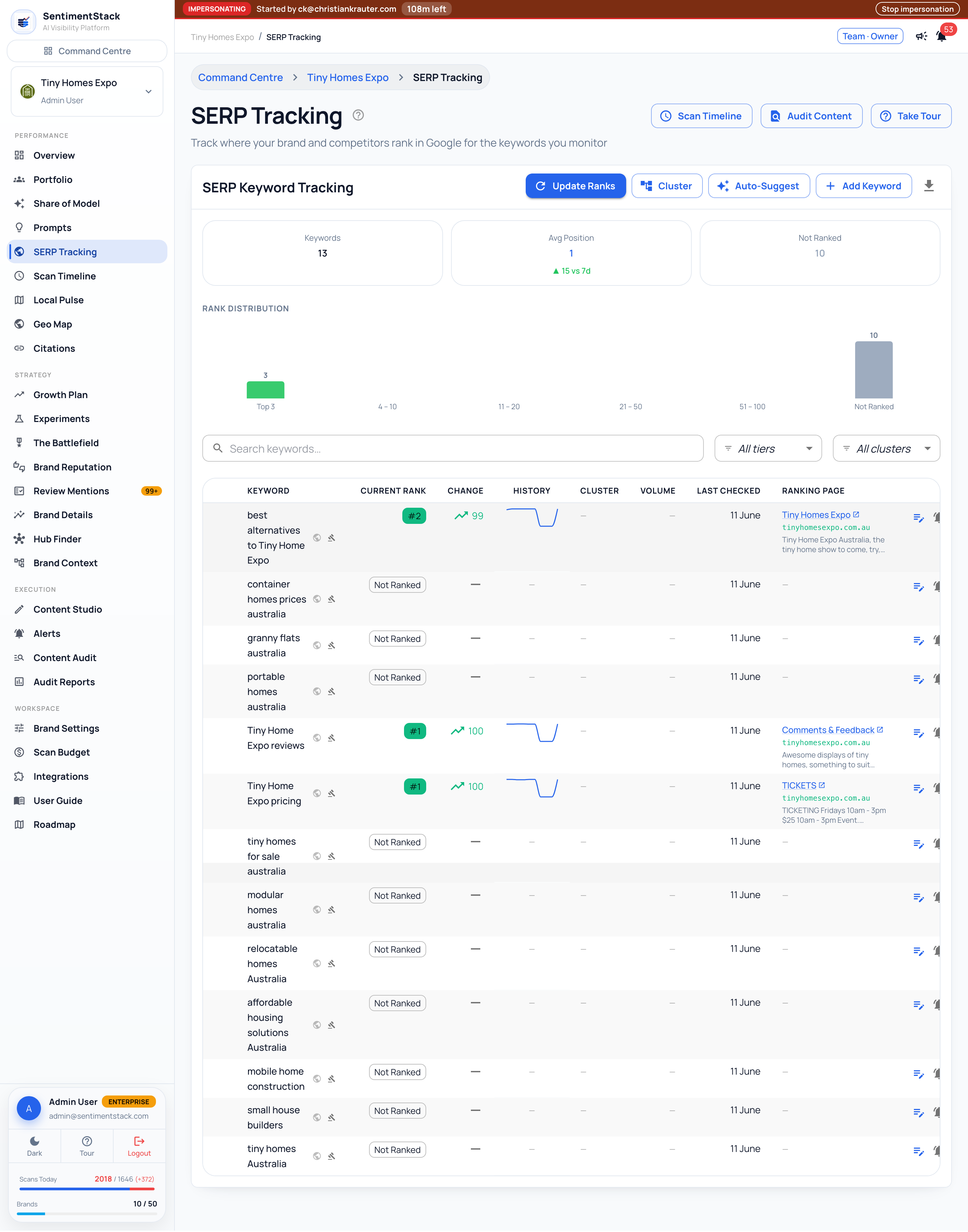Open Brand Settings menu item

coord(87,729)
